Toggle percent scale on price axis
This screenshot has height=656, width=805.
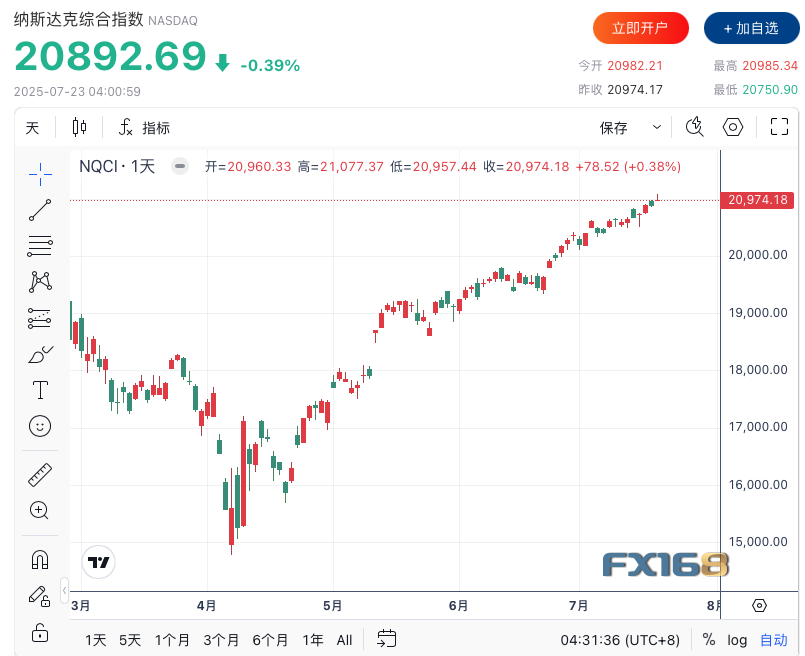coord(709,639)
